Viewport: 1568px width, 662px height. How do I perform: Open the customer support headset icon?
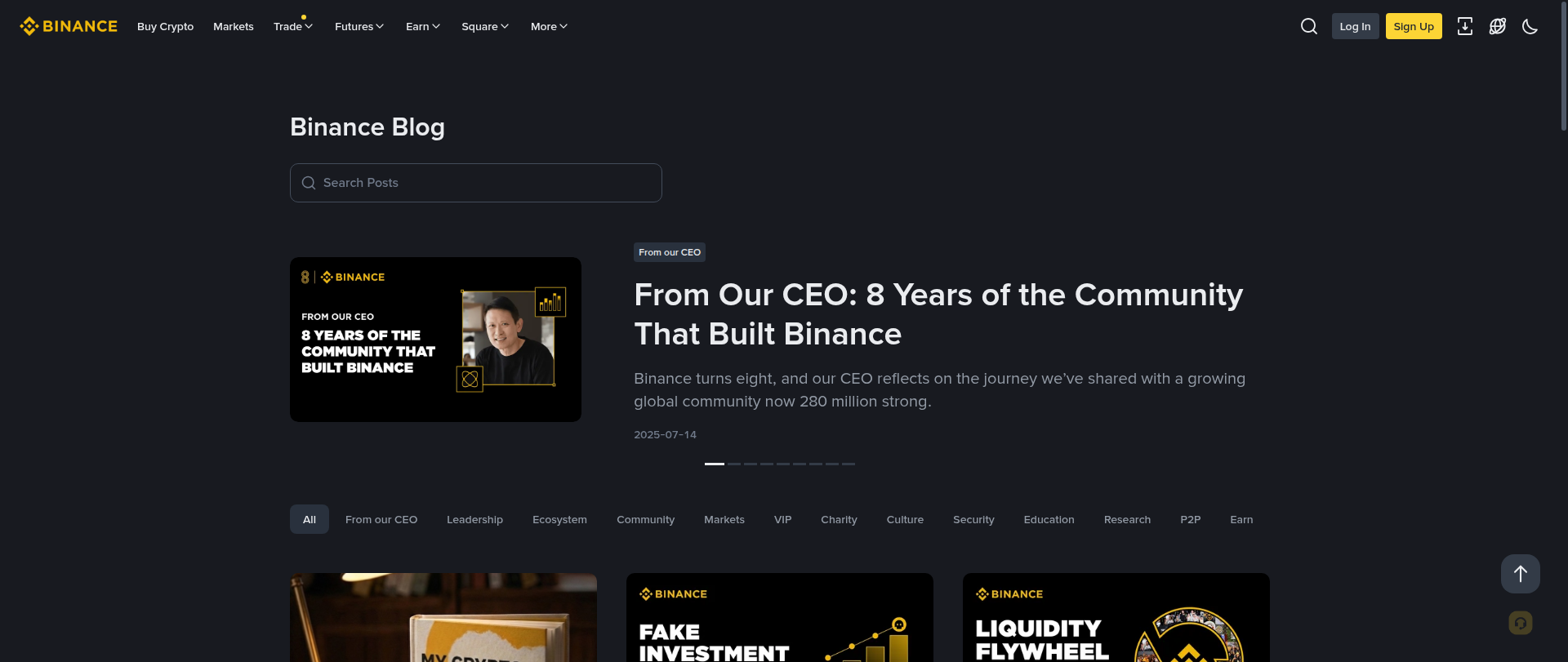[x=1521, y=623]
